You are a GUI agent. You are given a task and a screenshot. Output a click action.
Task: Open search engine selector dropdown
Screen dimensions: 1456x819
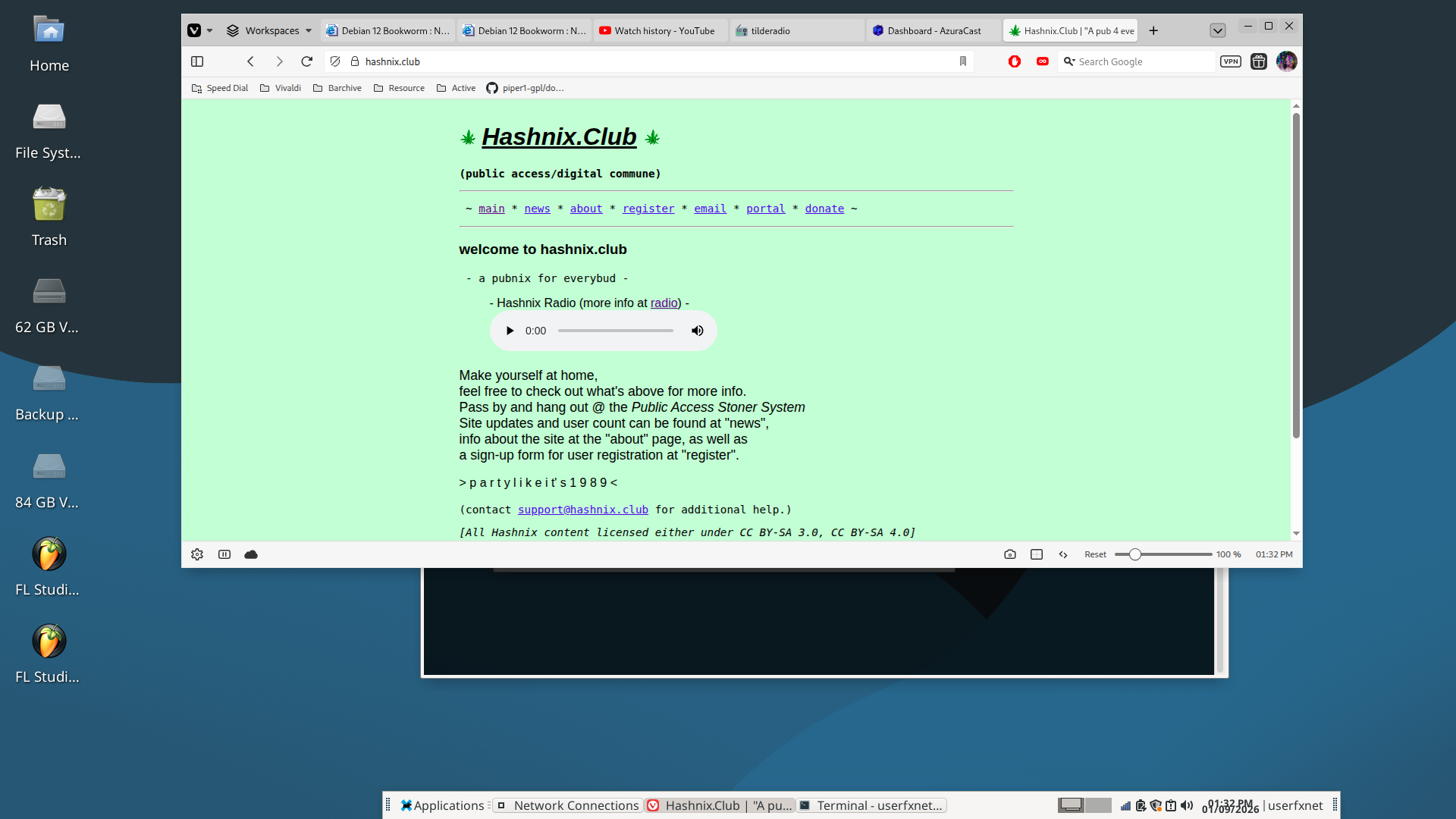tap(1069, 61)
